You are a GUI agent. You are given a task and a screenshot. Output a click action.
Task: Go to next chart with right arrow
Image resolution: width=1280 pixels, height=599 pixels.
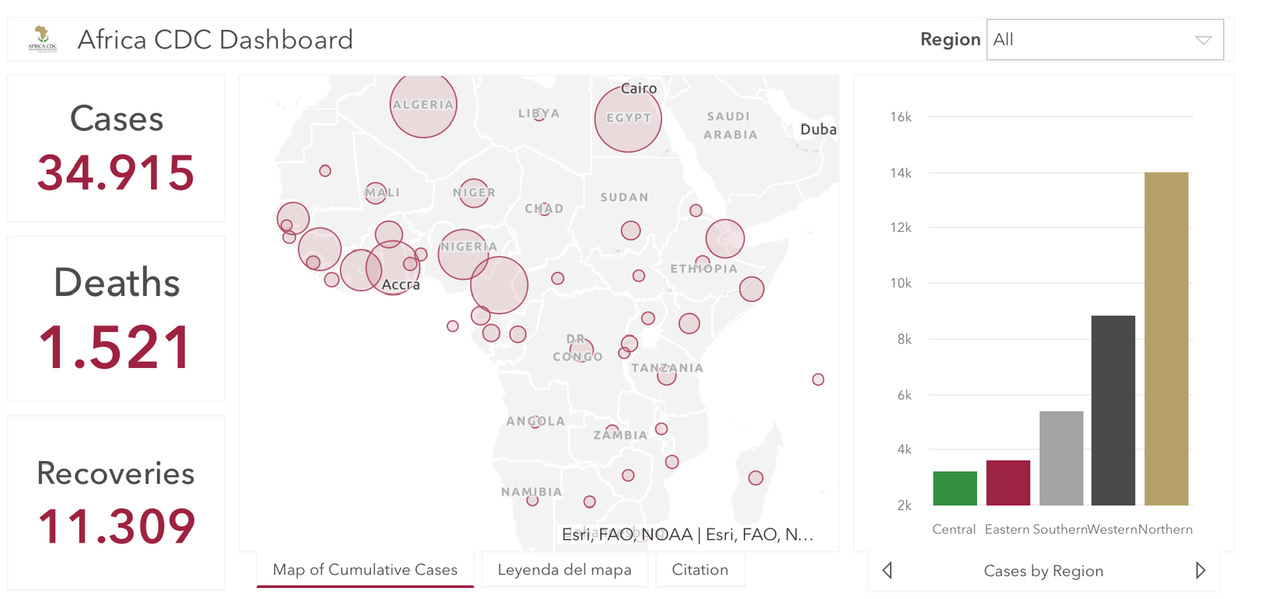point(1201,571)
